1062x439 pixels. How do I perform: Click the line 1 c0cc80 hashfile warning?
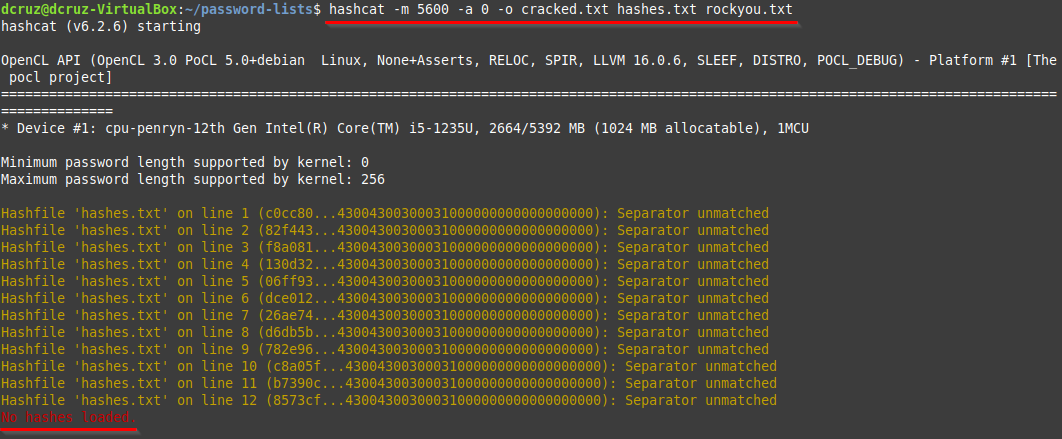coord(385,213)
